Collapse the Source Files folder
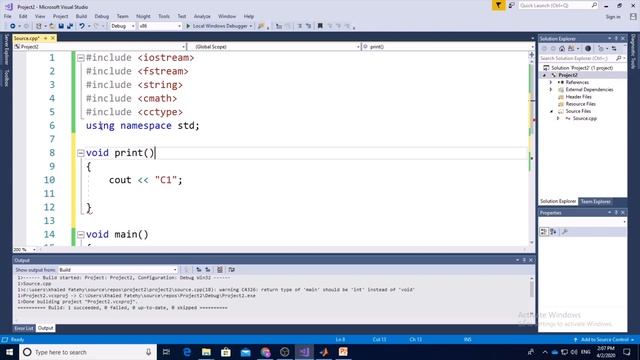Image resolution: width=640 pixels, height=360 pixels. point(551,111)
